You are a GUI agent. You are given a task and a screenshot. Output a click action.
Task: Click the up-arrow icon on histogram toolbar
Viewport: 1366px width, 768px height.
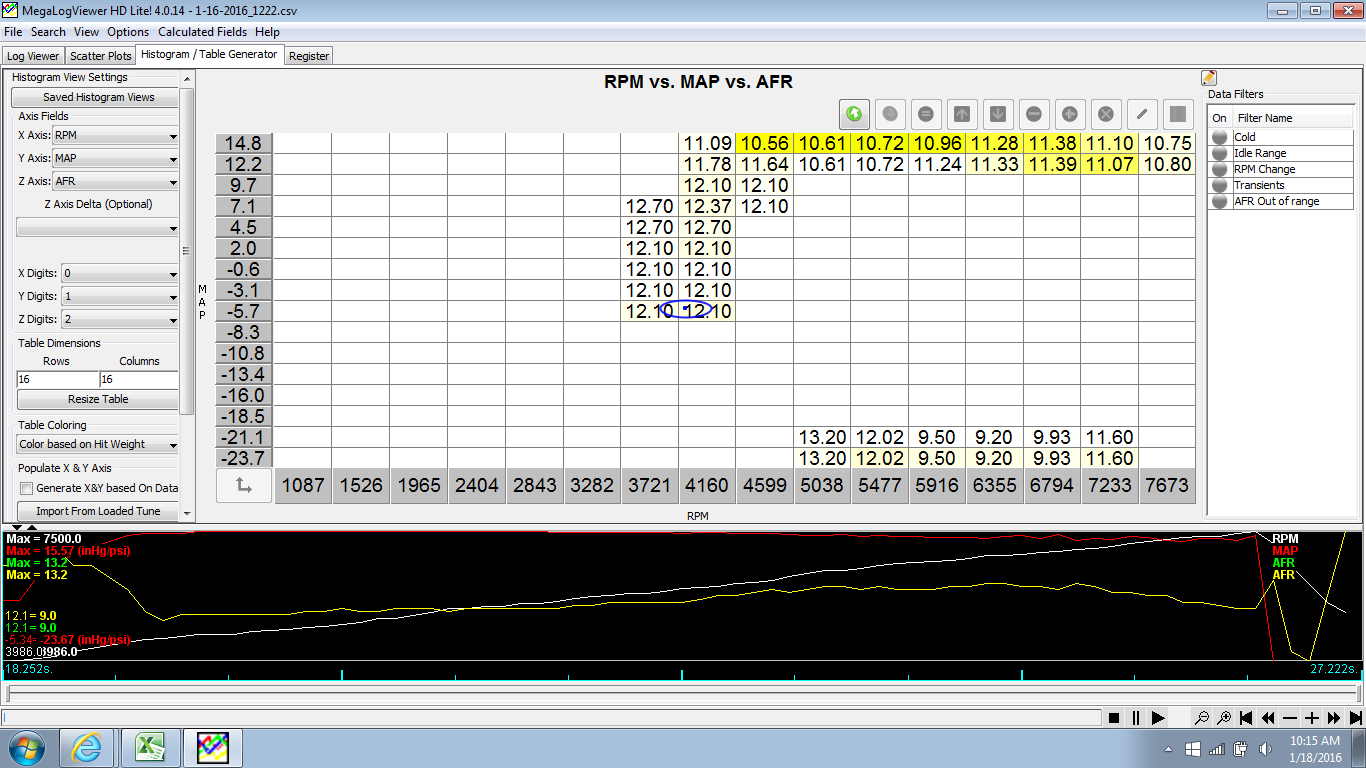[962, 114]
